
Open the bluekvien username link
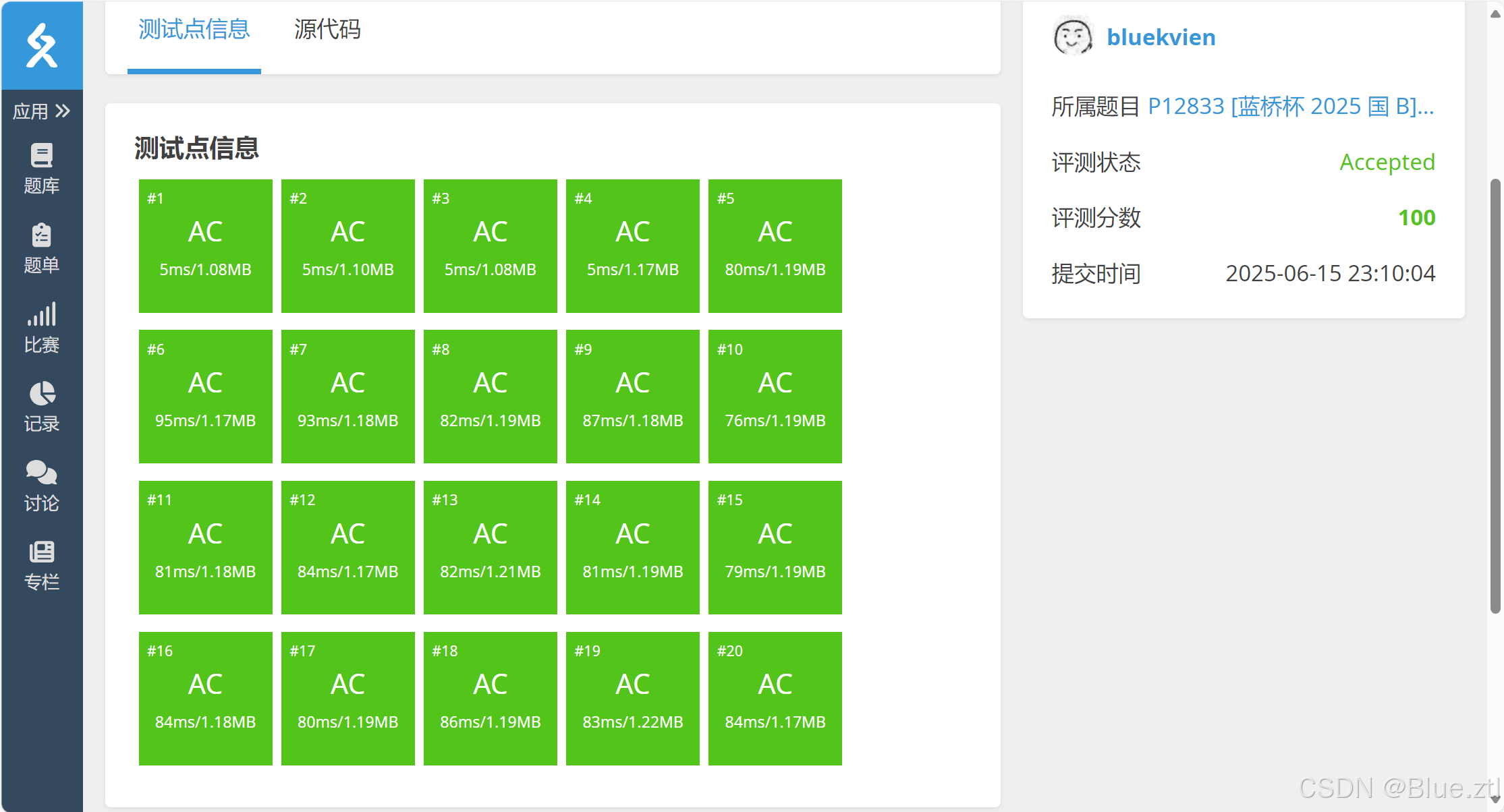point(1161,37)
